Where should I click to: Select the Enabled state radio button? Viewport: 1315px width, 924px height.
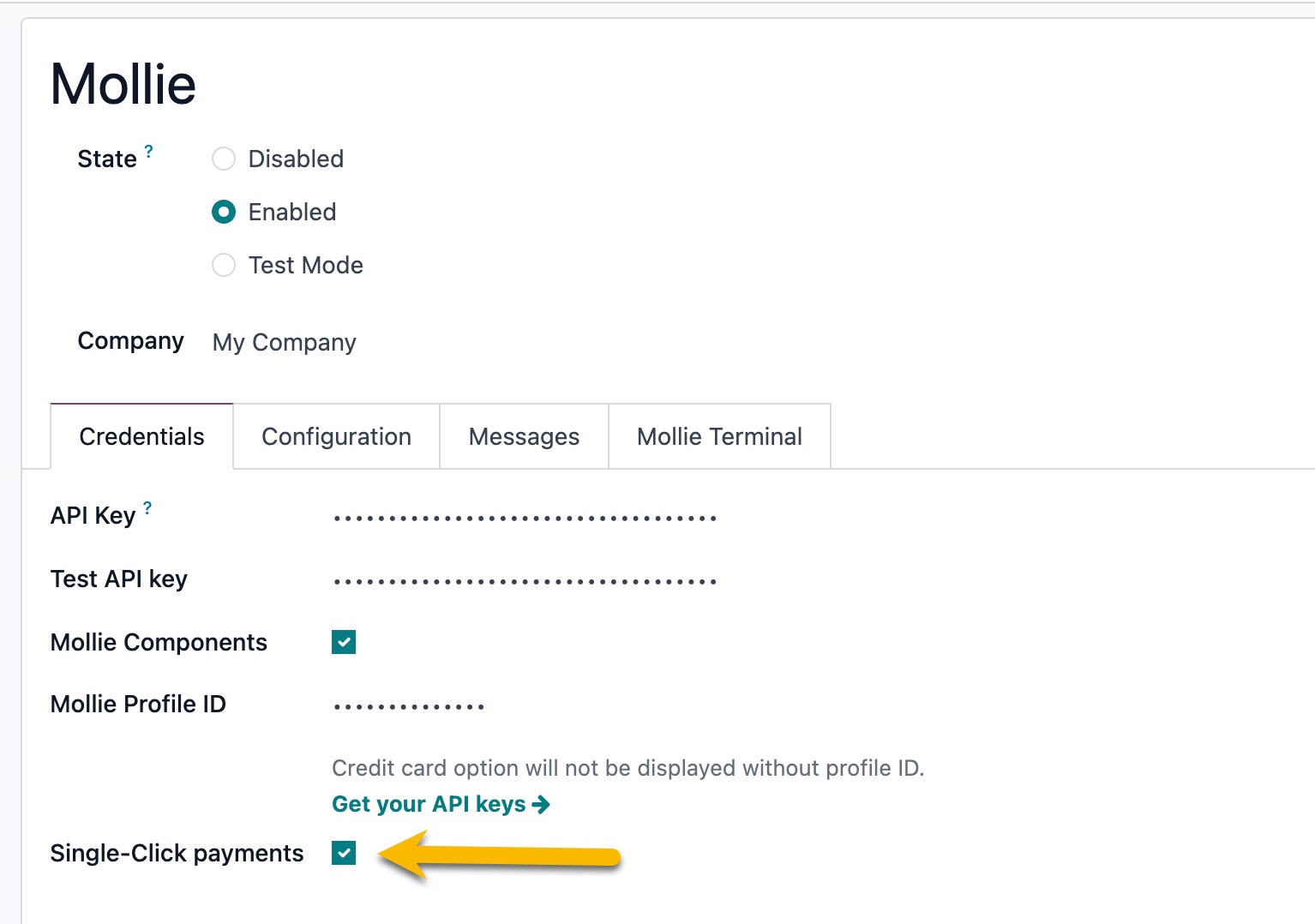pos(224,213)
